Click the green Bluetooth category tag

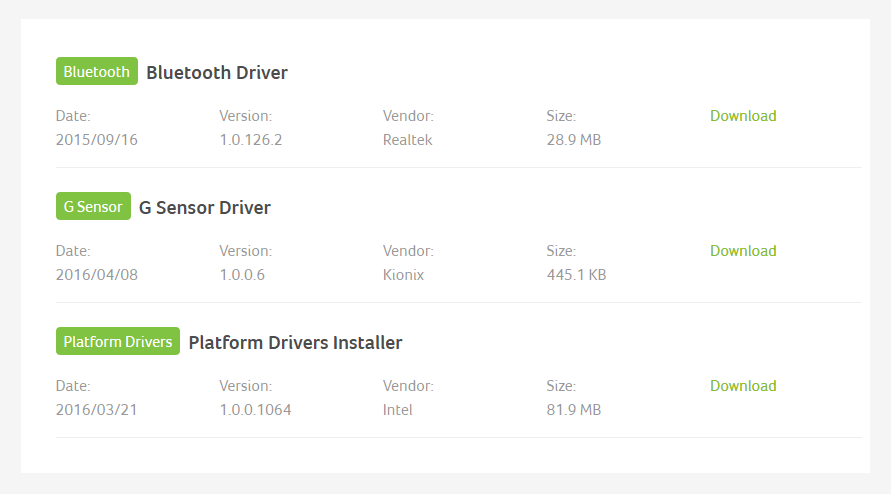[x=97, y=71]
